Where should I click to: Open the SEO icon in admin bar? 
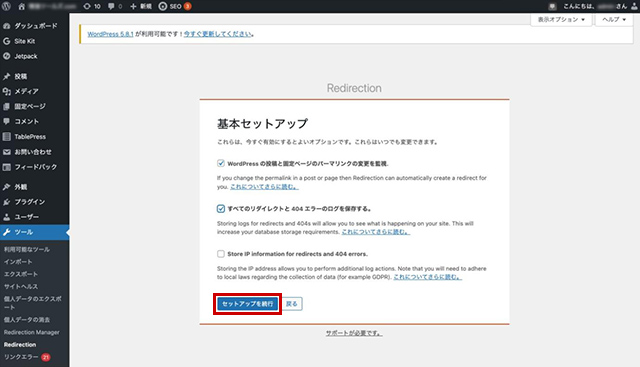click(162, 6)
